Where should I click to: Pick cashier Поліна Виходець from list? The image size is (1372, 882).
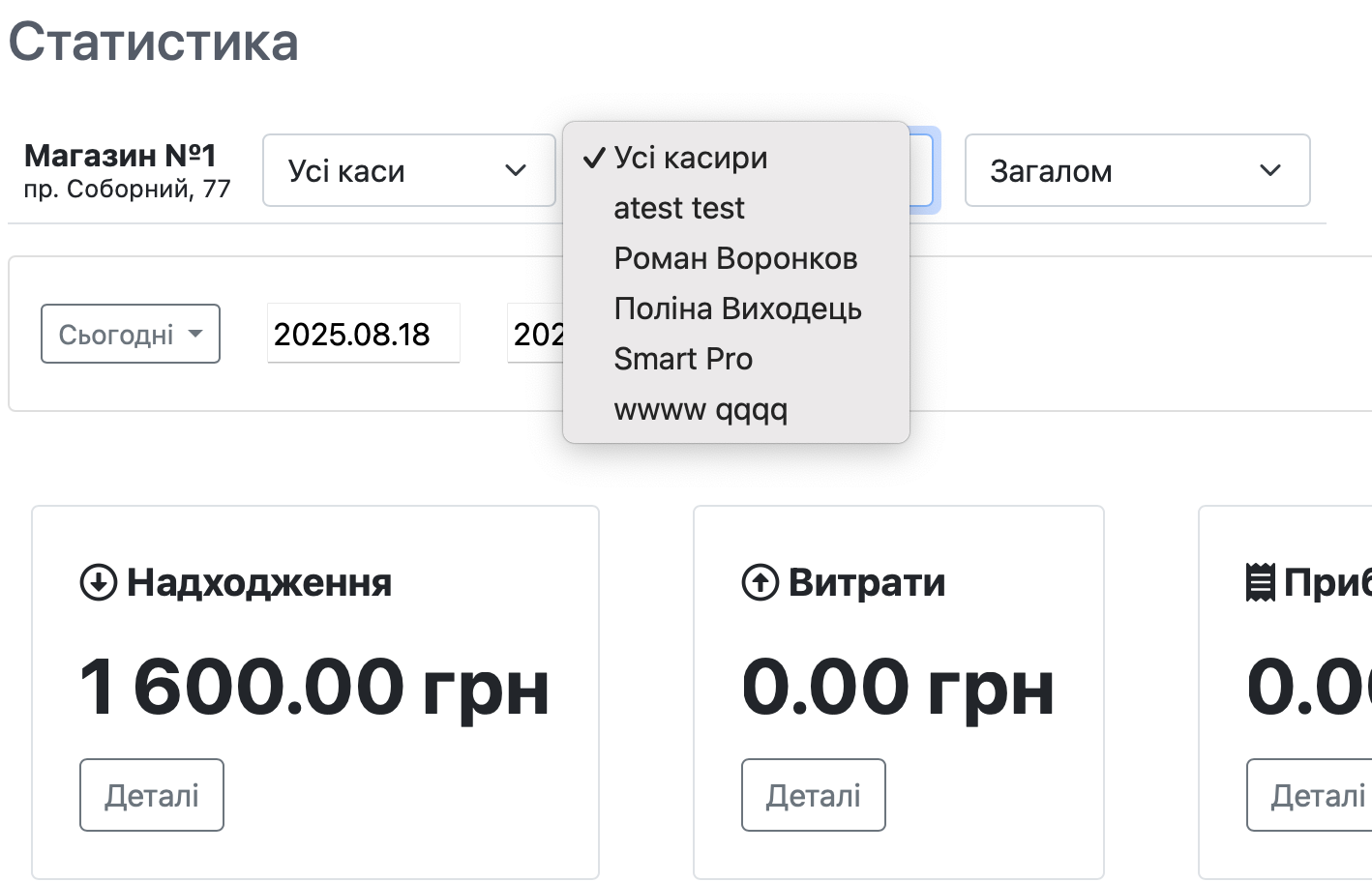click(737, 309)
